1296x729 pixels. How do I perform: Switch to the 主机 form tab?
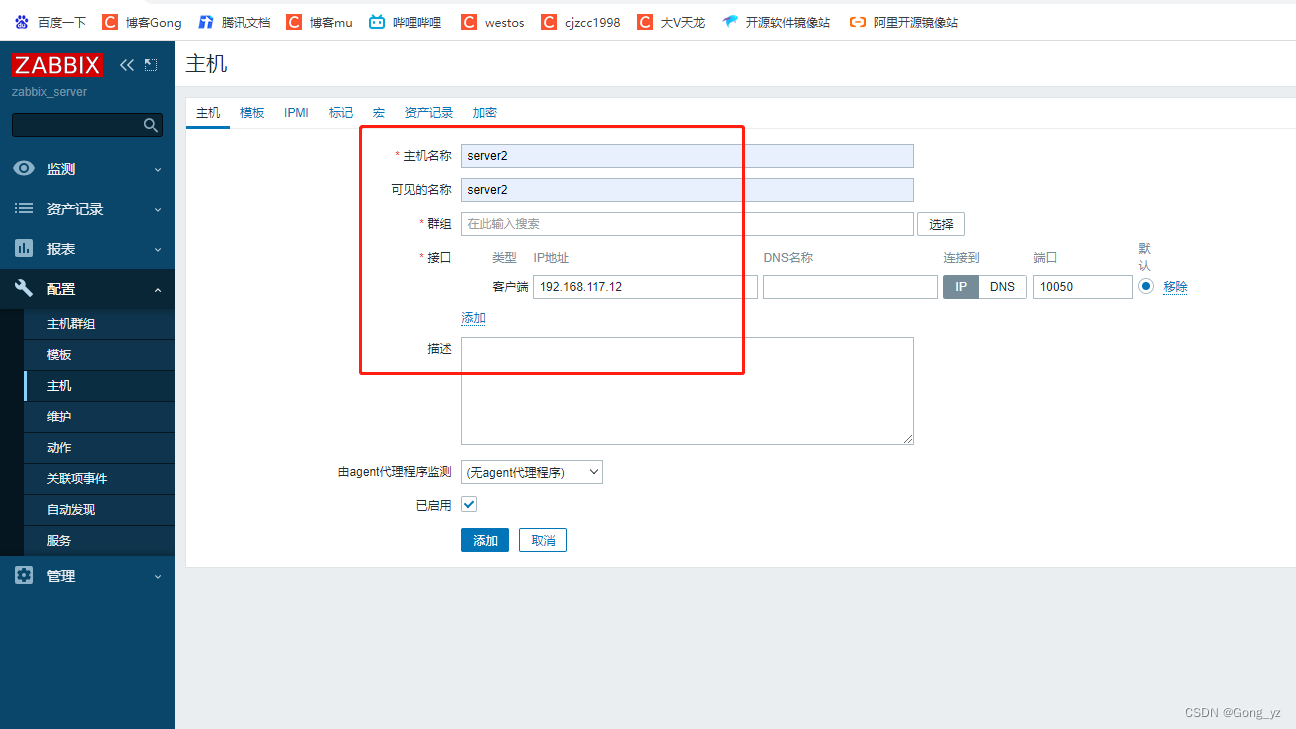208,113
